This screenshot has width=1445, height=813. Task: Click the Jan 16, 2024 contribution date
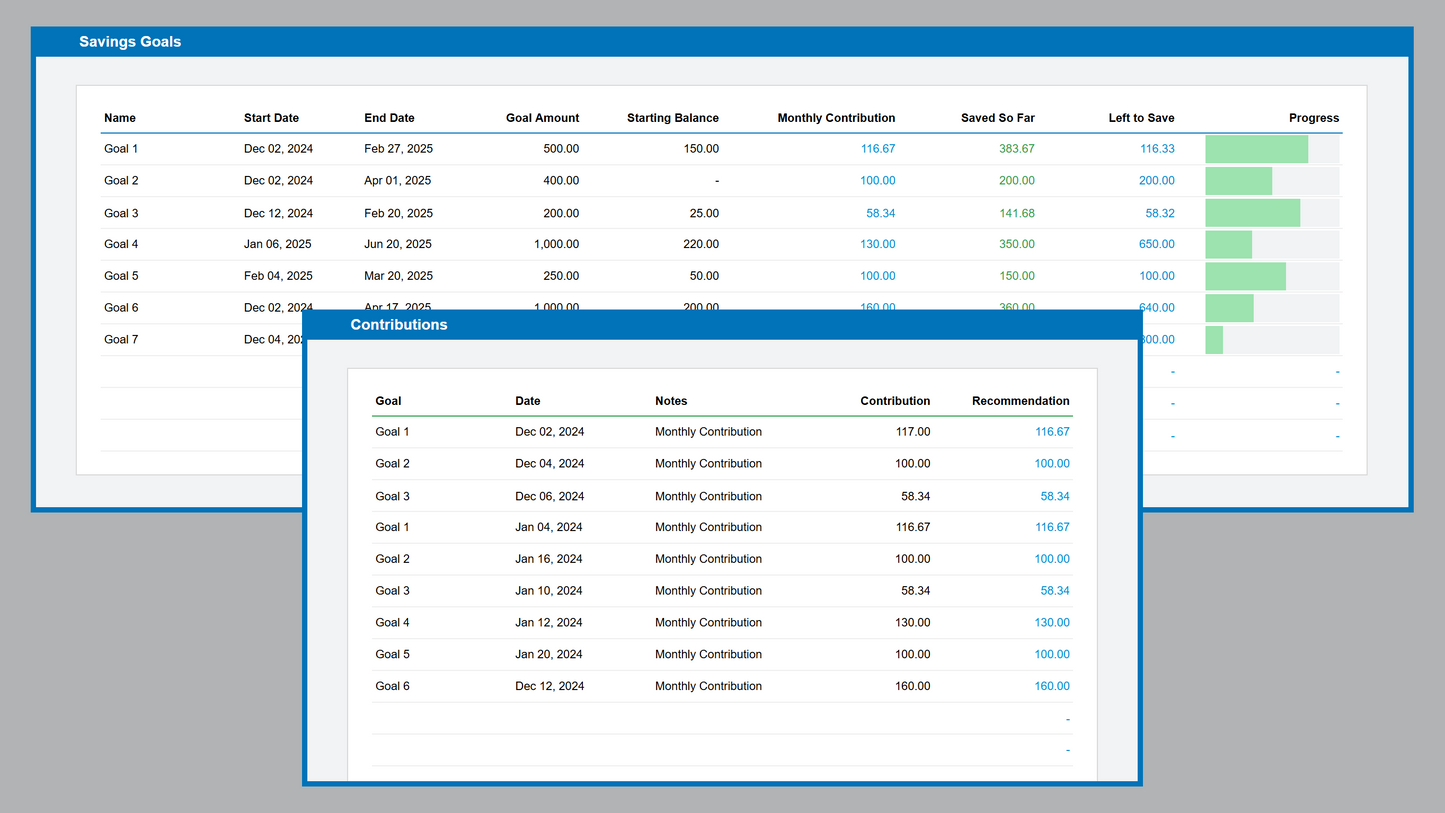pyautogui.click(x=549, y=559)
